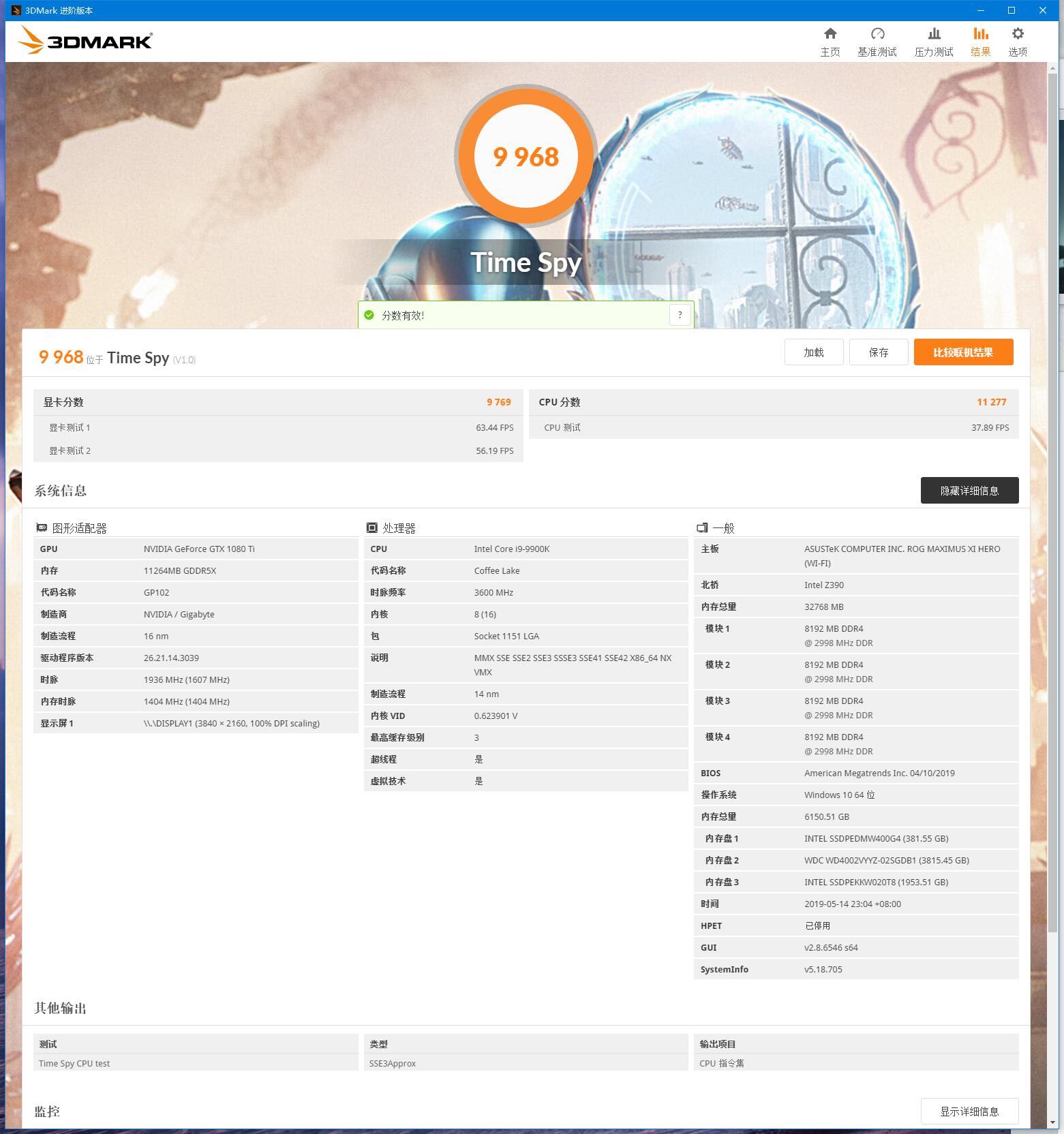Click 比较联机结果 compare online button
Image resolution: width=1064 pixels, height=1134 pixels.
click(963, 352)
